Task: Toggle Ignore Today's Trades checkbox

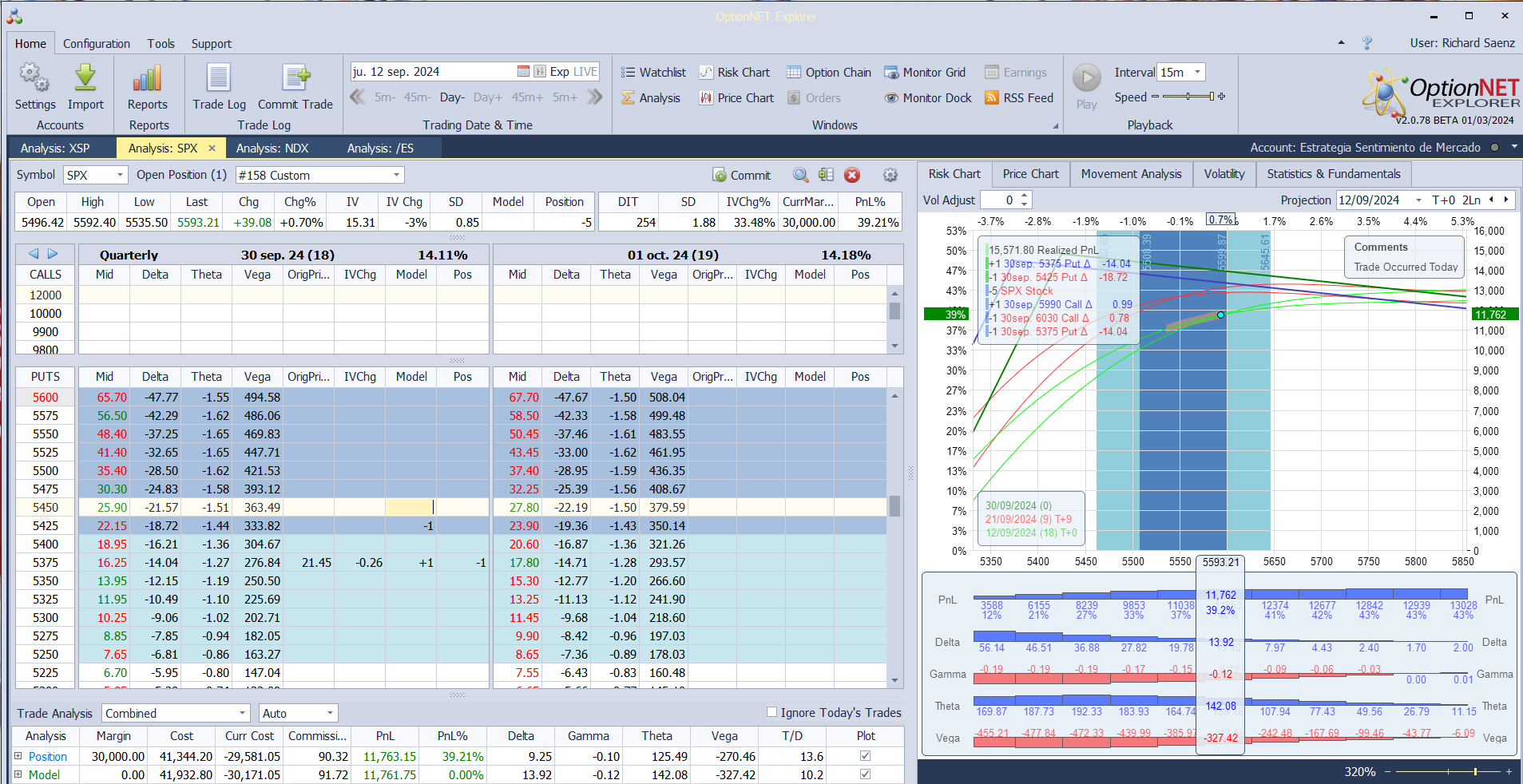Action: [x=771, y=712]
